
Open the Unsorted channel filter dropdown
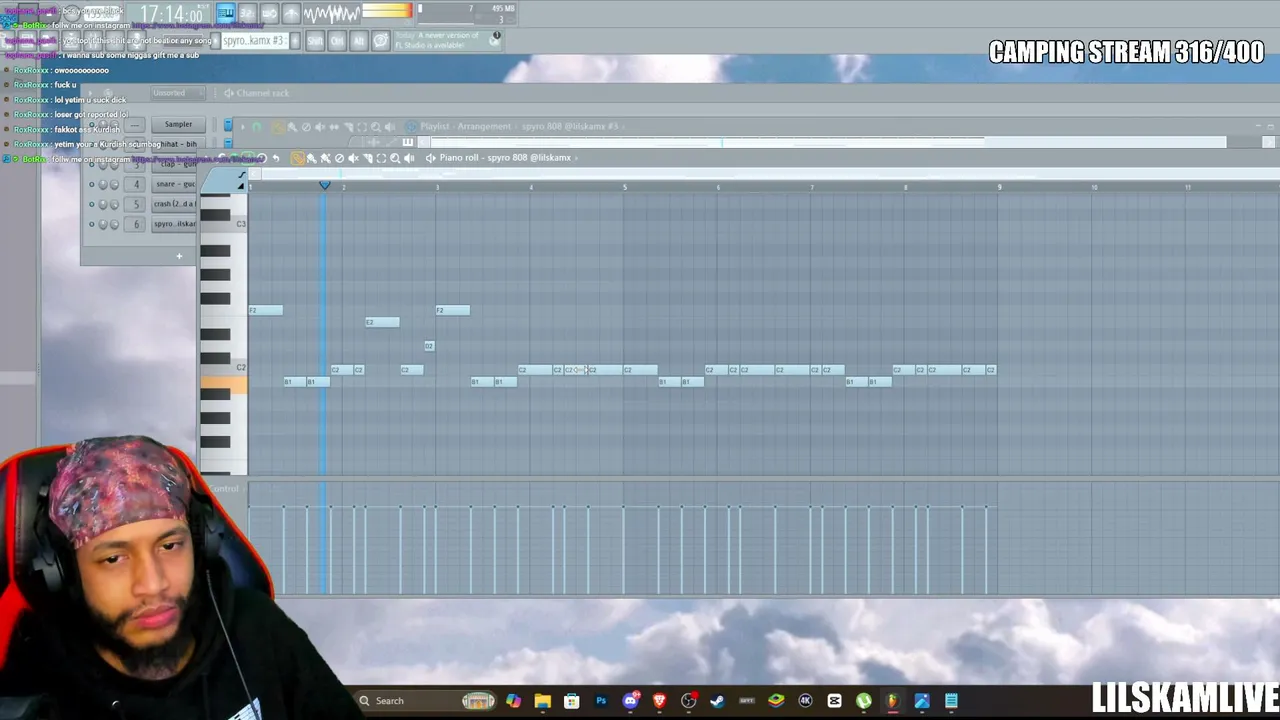click(x=177, y=93)
